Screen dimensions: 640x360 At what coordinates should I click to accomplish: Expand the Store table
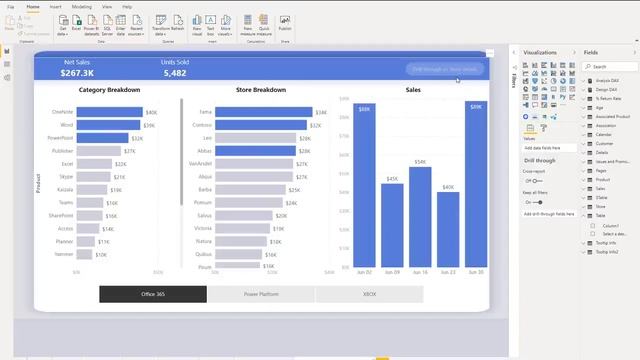584,207
